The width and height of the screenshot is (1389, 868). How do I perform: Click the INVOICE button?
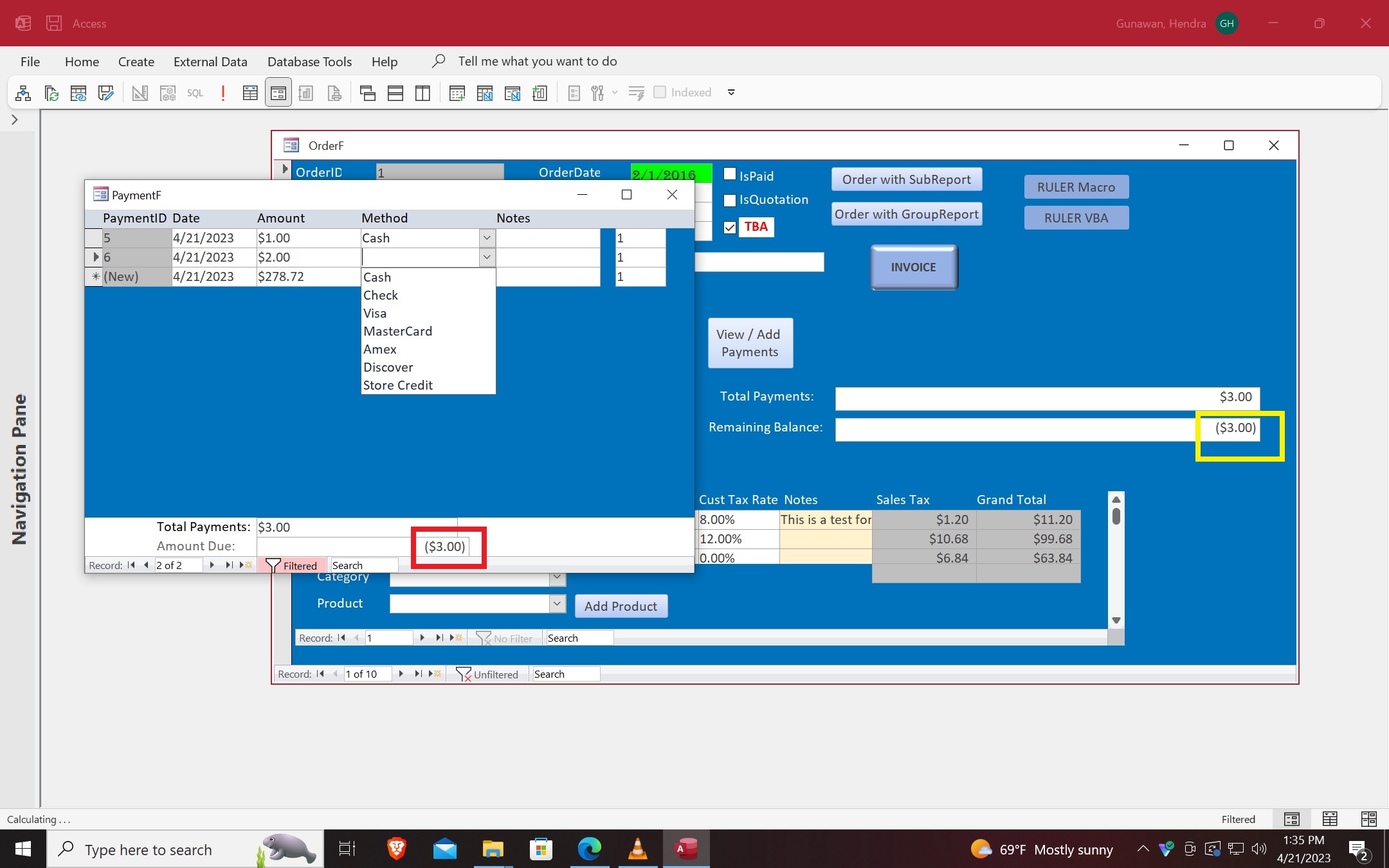pyautogui.click(x=913, y=267)
